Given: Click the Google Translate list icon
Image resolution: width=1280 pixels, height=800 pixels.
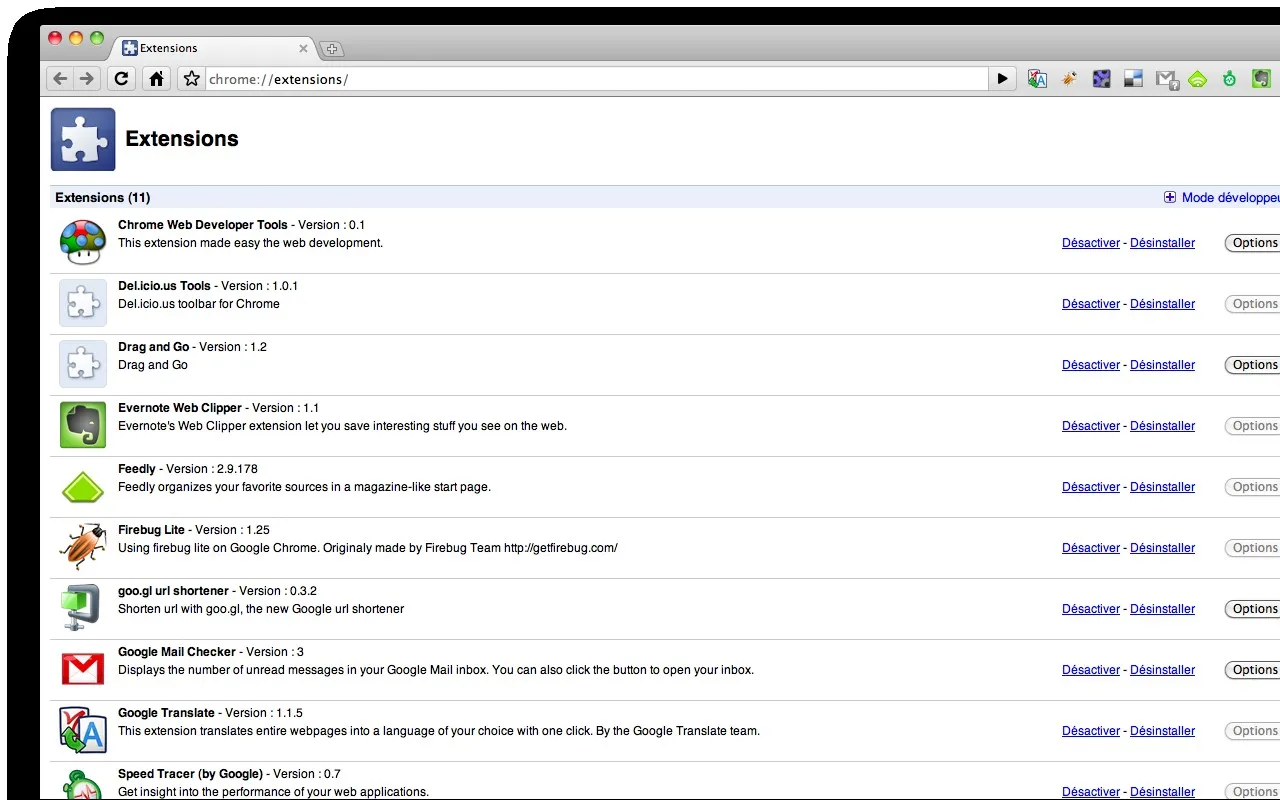Looking at the screenshot, I should (83, 730).
